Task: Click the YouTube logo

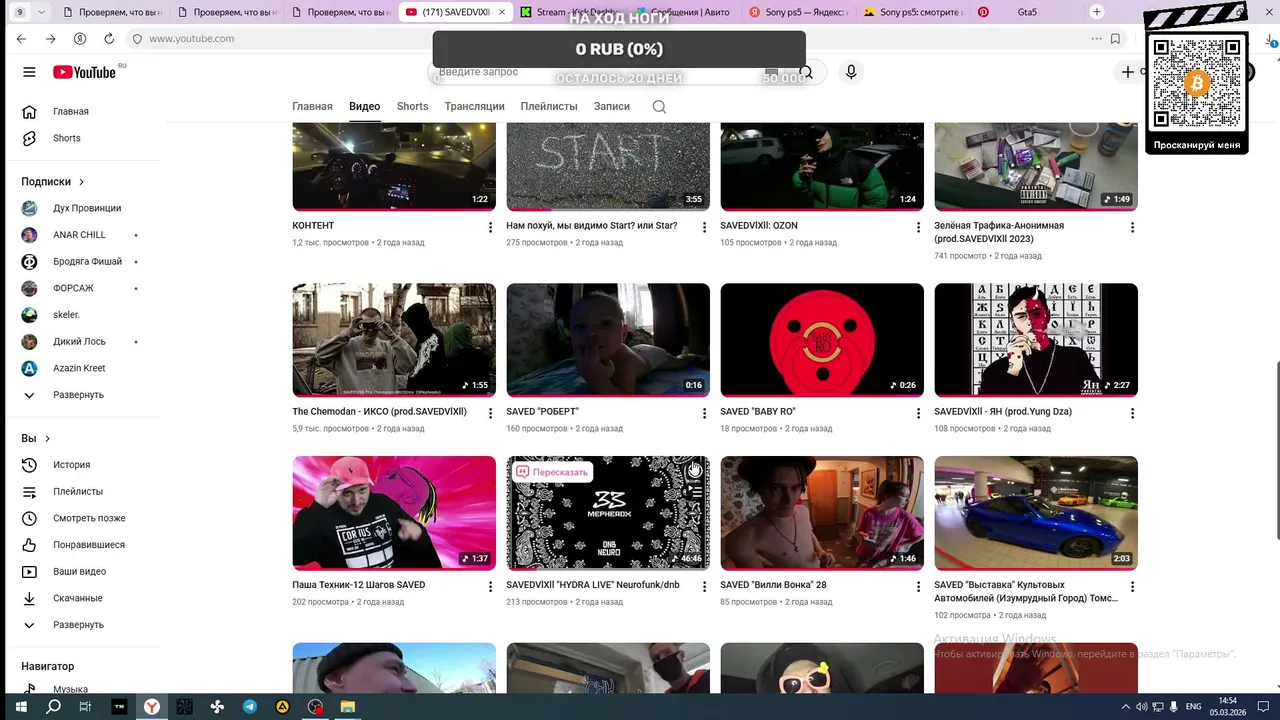Action: (84, 72)
